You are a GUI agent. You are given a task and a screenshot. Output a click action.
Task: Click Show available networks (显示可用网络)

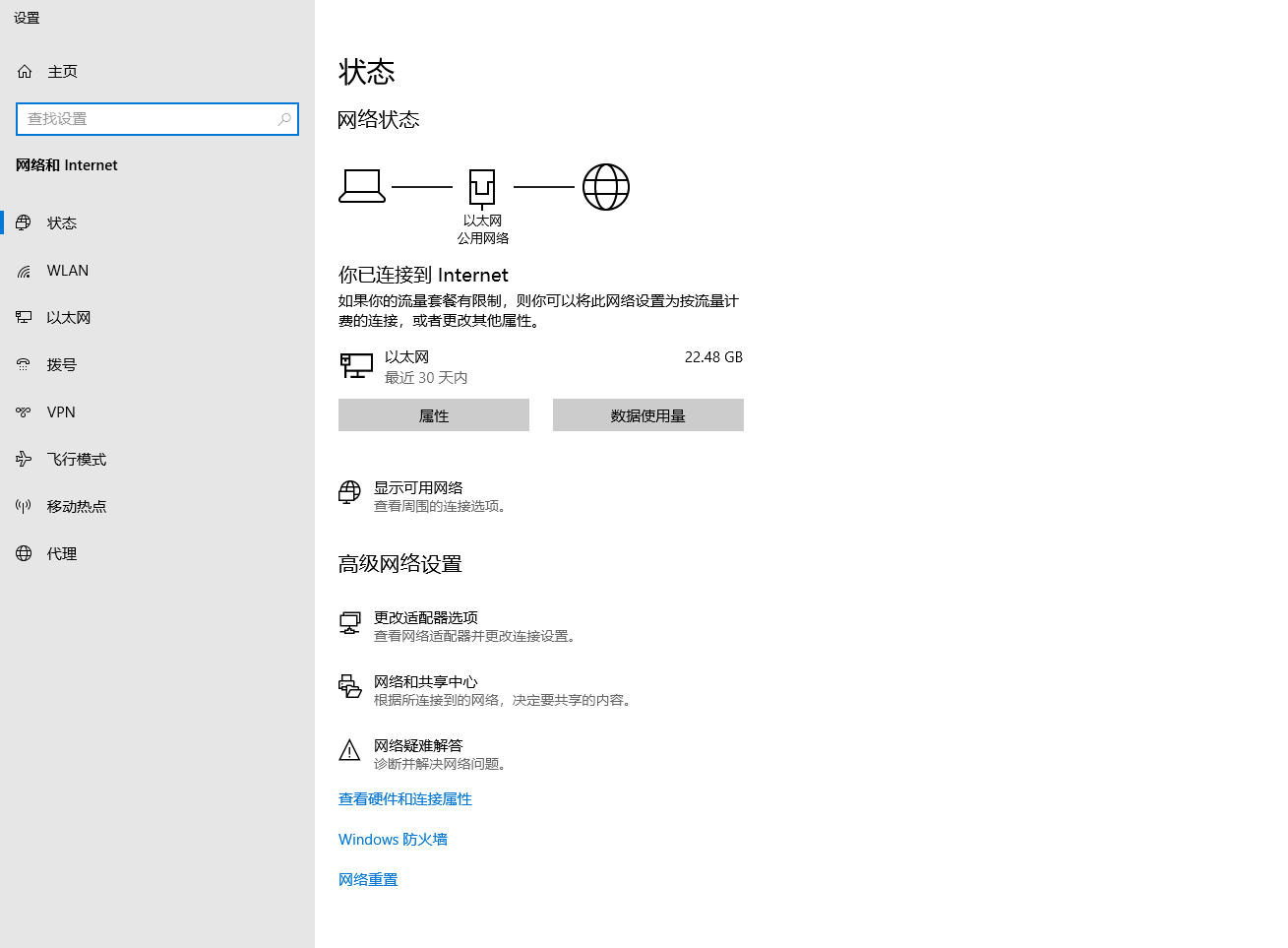click(x=418, y=488)
